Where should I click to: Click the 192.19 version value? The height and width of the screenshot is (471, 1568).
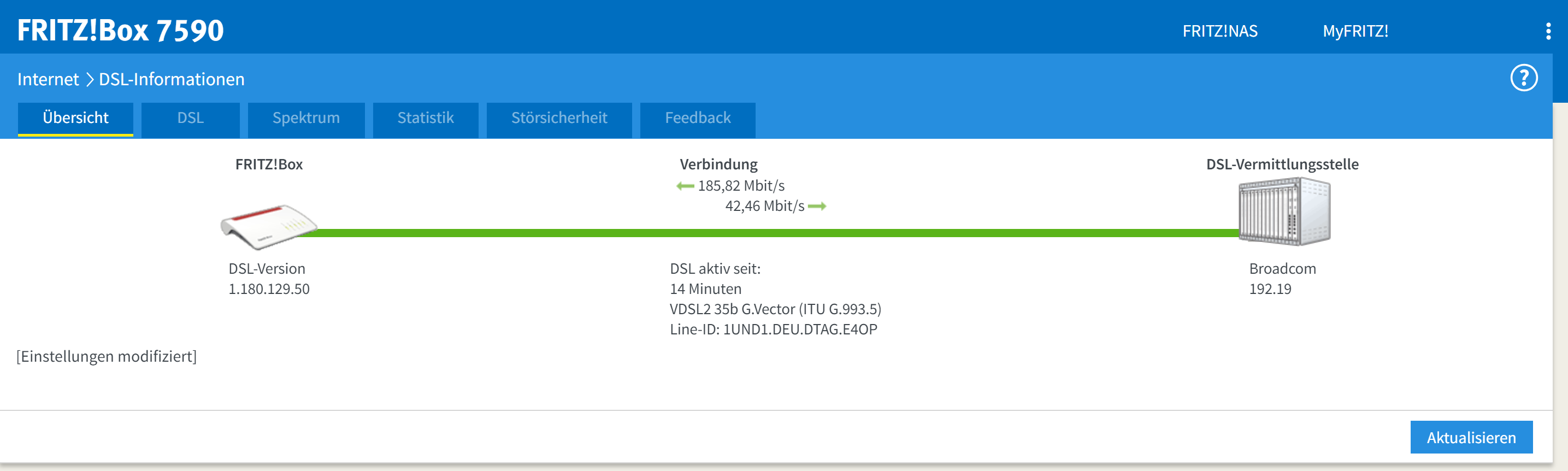click(x=1270, y=289)
